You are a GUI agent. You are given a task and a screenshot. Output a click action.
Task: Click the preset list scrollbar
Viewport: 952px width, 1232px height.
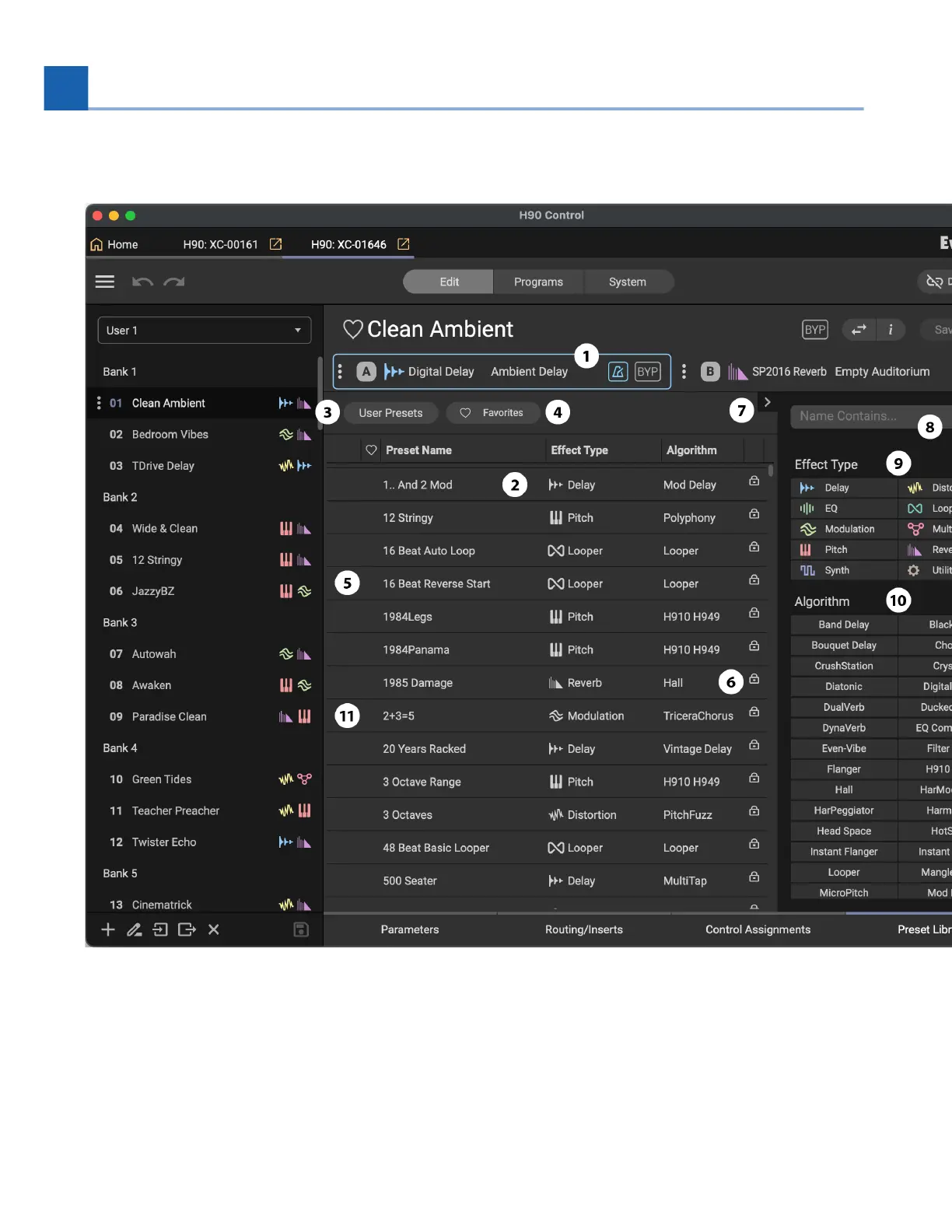(x=771, y=471)
